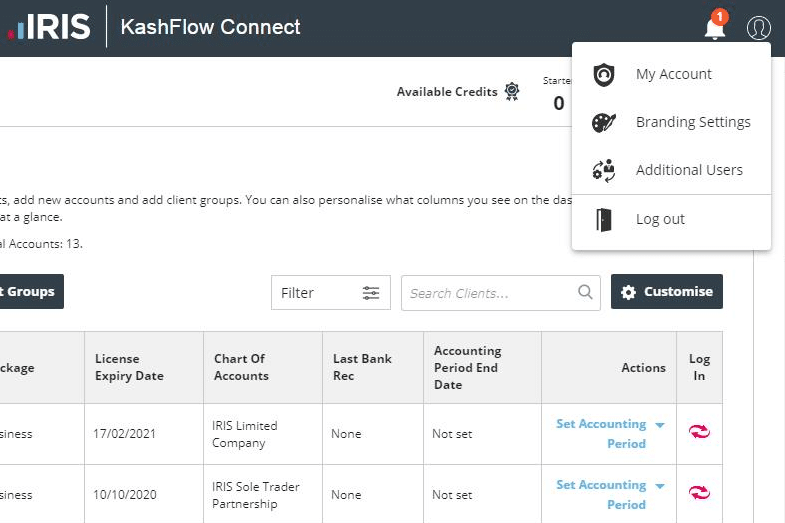
Task: Choose Additional Users menu item
Action: [689, 170]
